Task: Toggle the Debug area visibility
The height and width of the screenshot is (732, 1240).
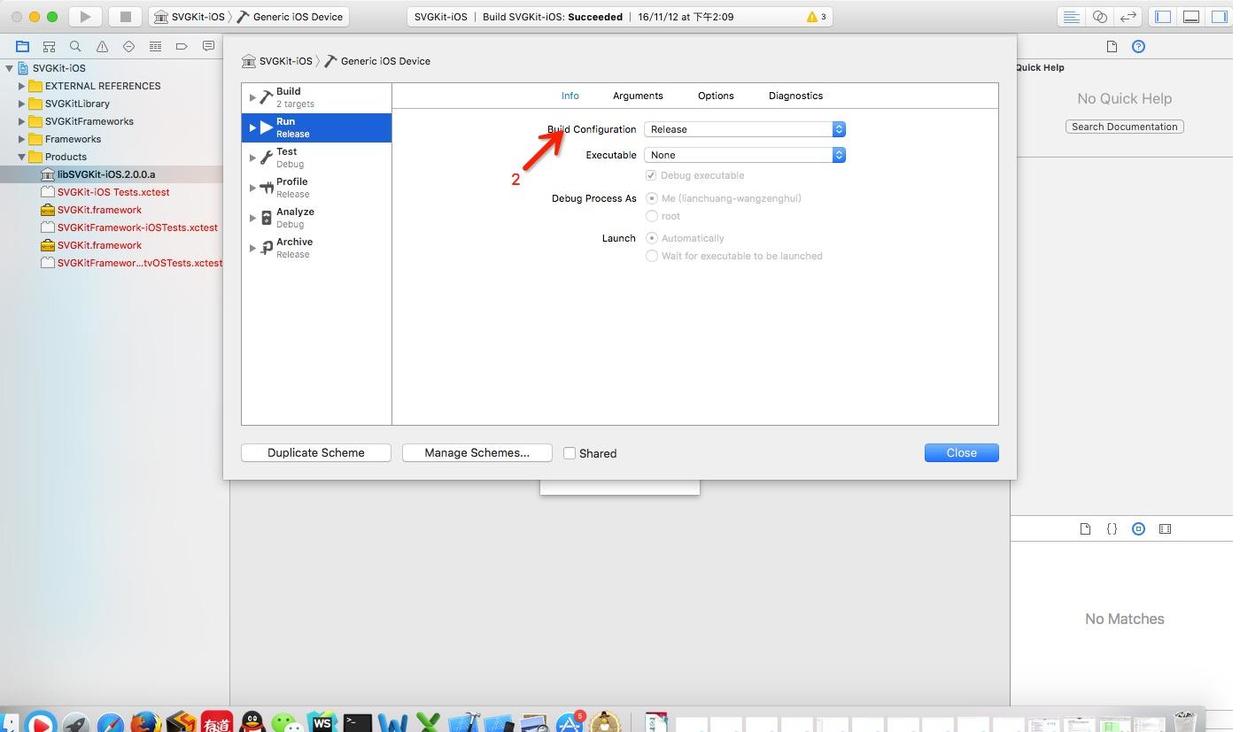Action: point(1191,16)
